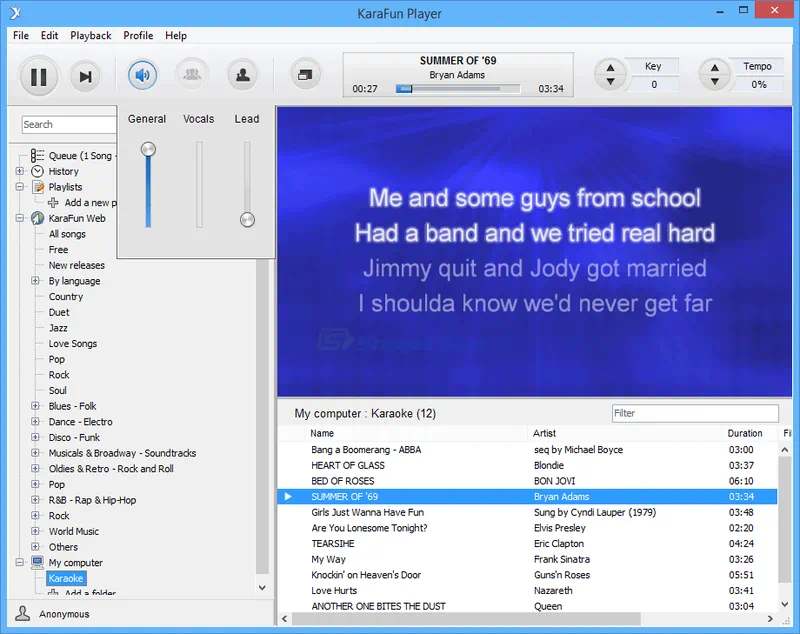Seek in the song progress bar
The width and height of the screenshot is (800, 634).
(458, 89)
